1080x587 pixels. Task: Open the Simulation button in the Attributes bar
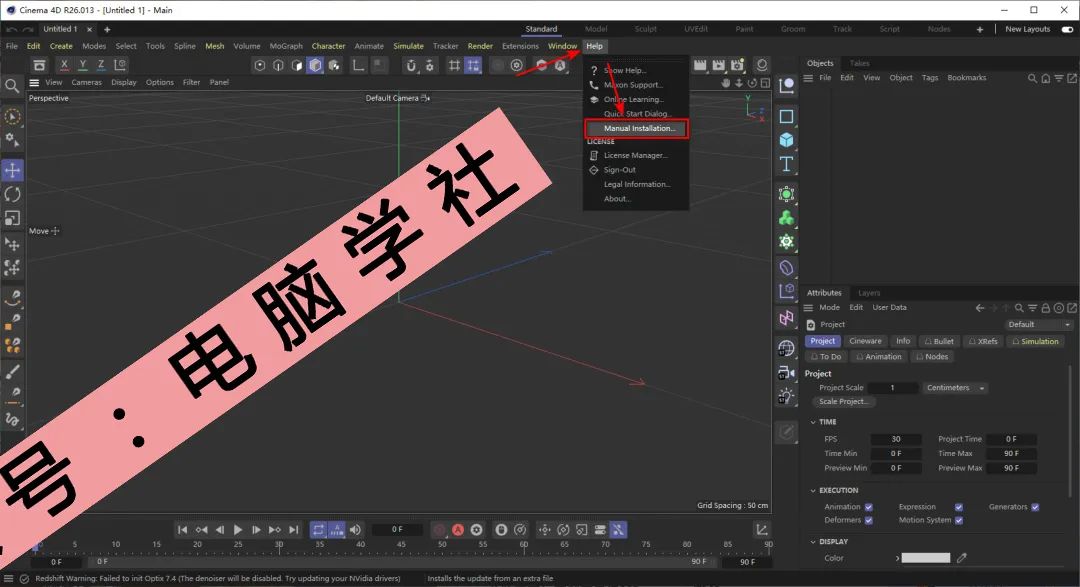(x=1035, y=341)
